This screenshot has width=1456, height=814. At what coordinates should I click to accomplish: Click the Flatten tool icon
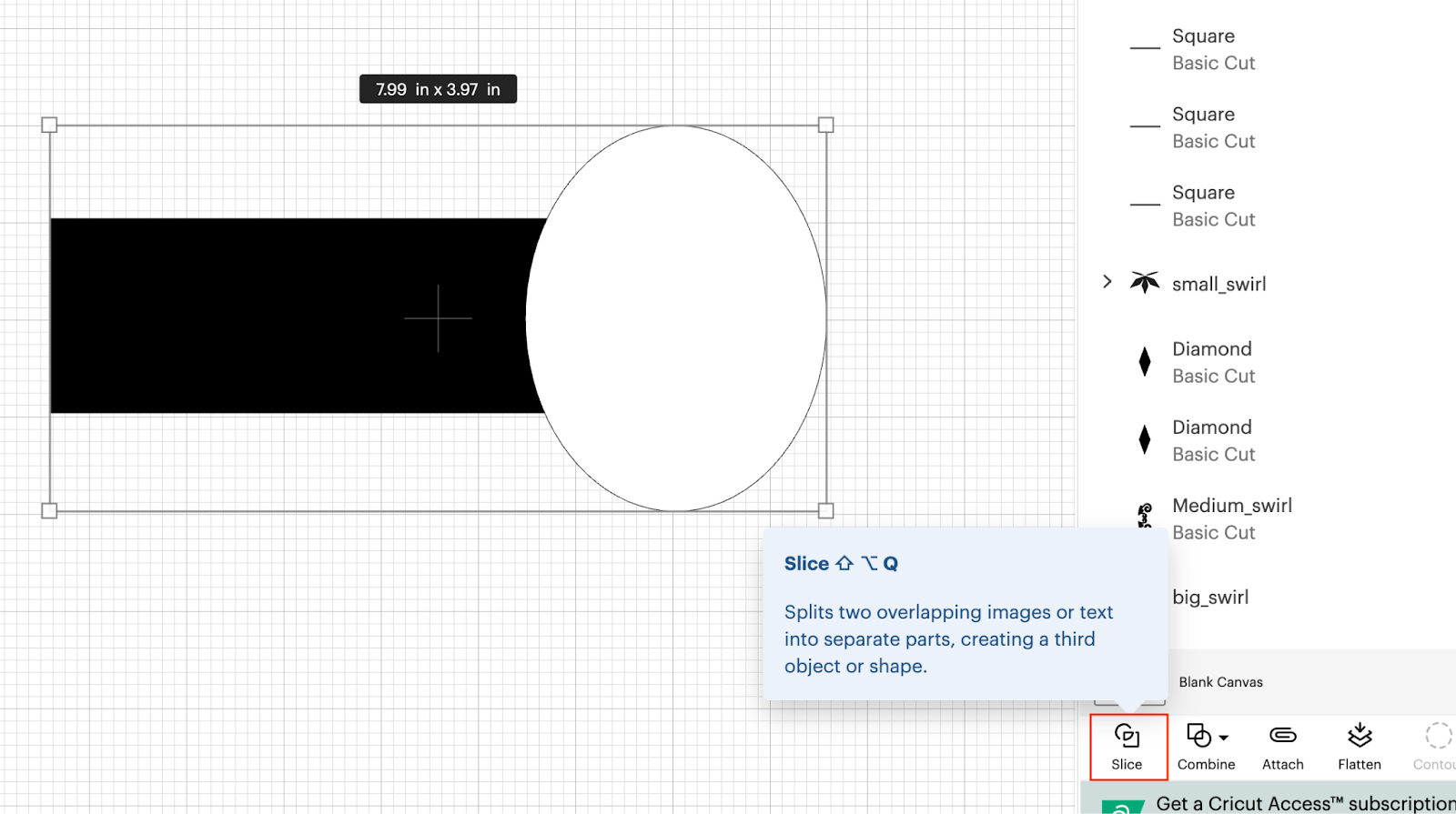(1360, 735)
